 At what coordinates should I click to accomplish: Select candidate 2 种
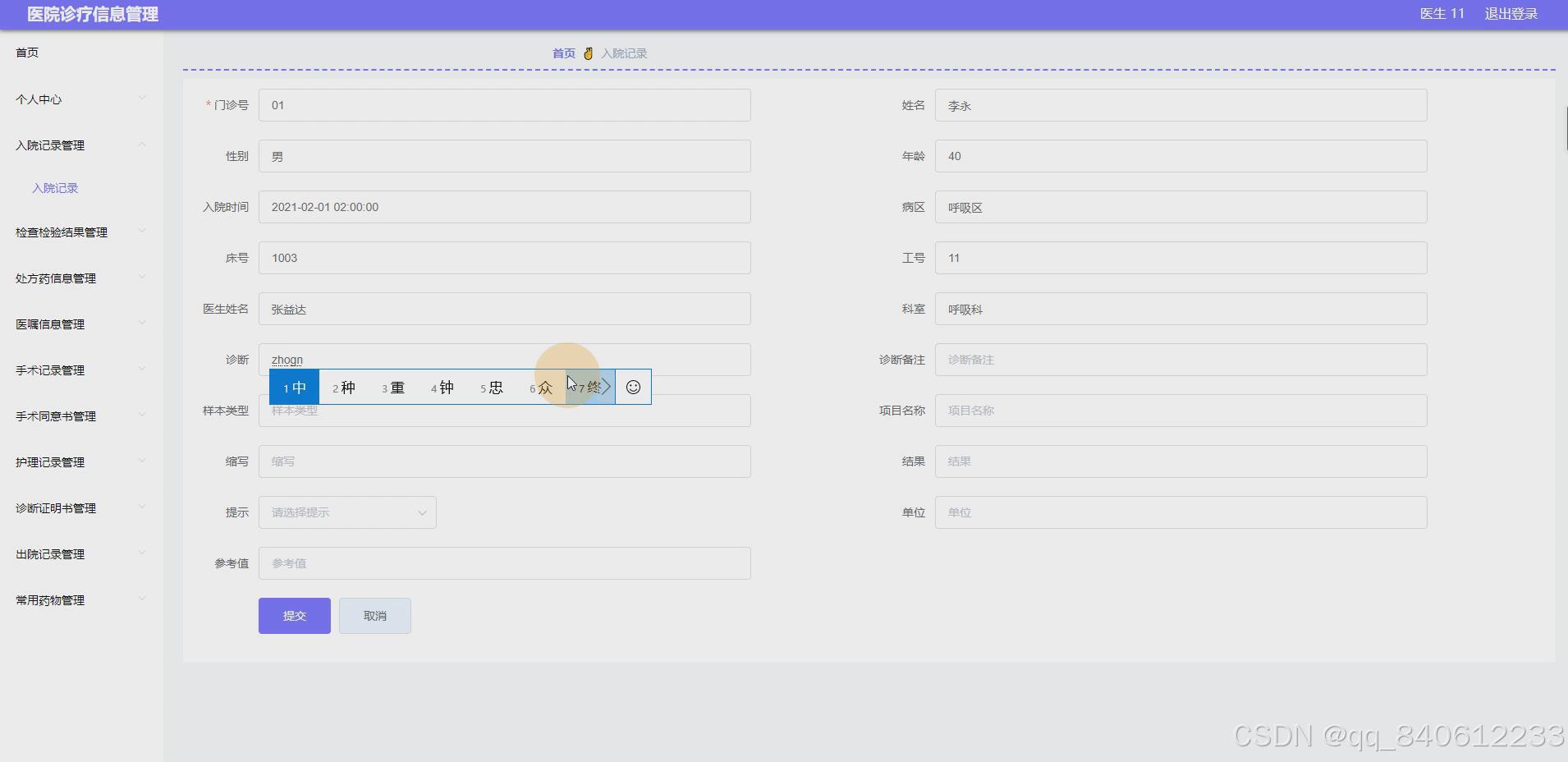(x=344, y=388)
